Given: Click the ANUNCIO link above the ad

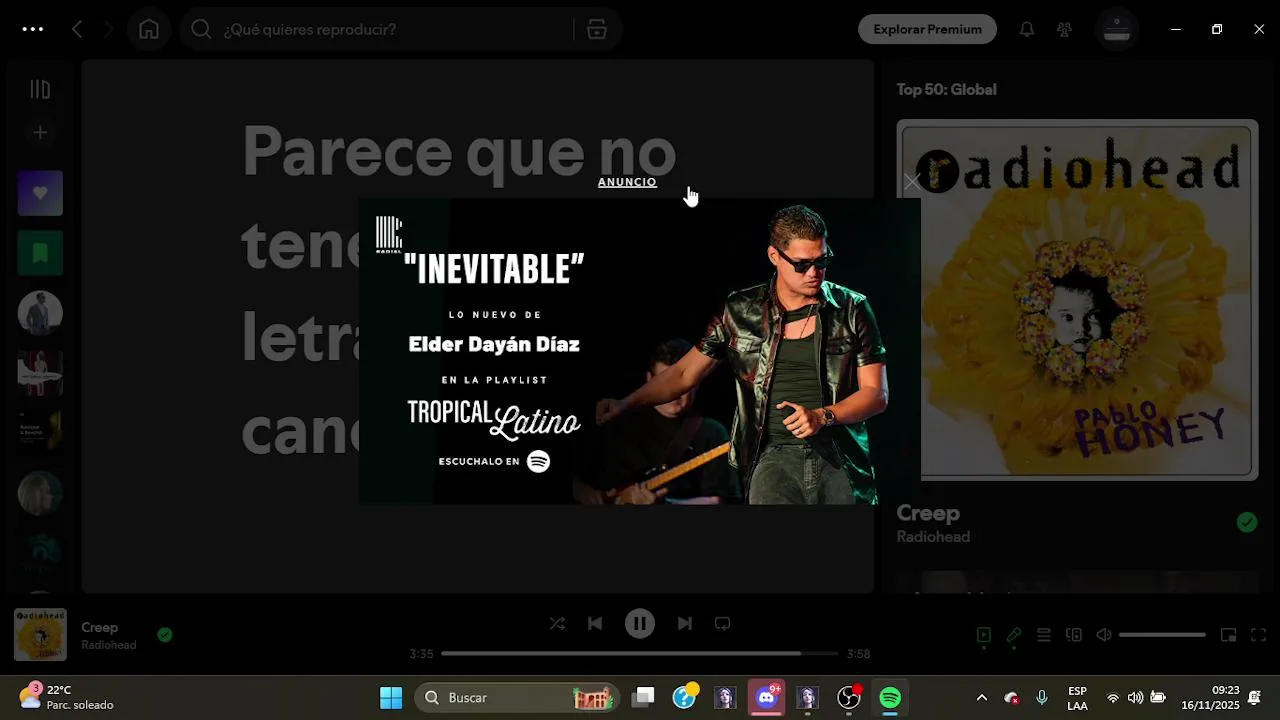Looking at the screenshot, I should [x=627, y=182].
